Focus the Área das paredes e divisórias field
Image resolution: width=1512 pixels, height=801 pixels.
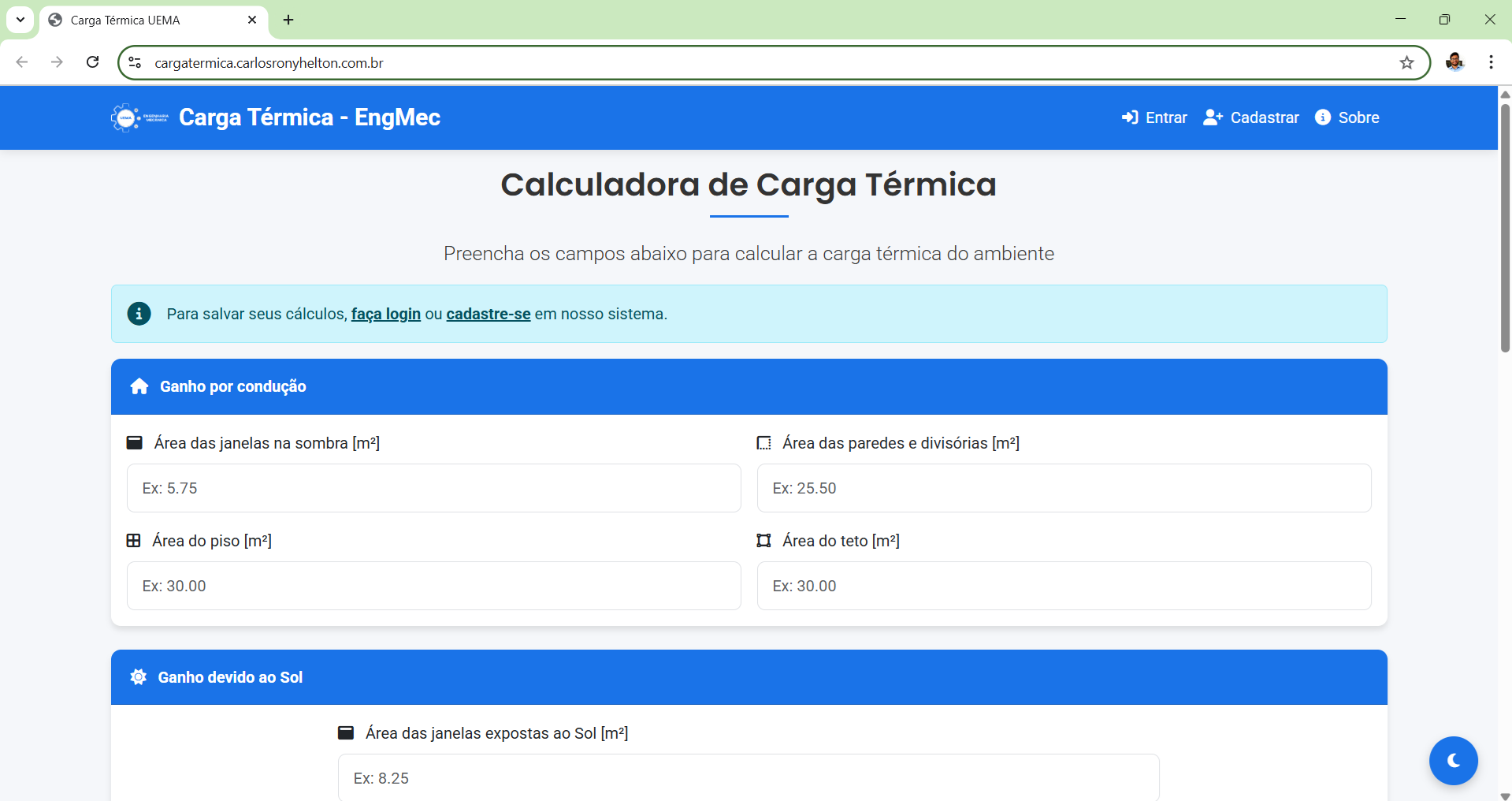coord(1064,488)
